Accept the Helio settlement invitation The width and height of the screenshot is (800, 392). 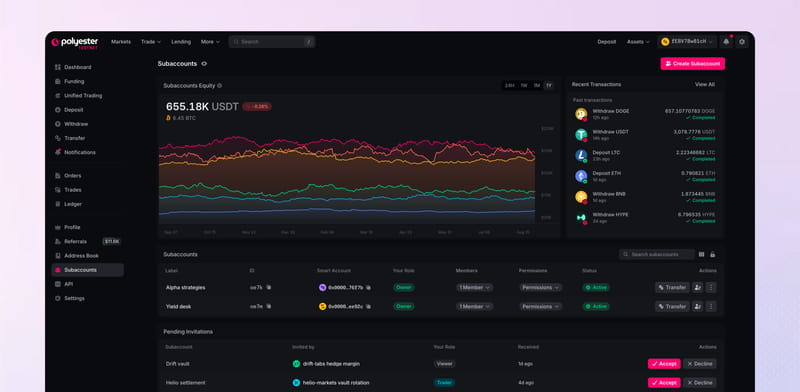pyautogui.click(x=664, y=383)
